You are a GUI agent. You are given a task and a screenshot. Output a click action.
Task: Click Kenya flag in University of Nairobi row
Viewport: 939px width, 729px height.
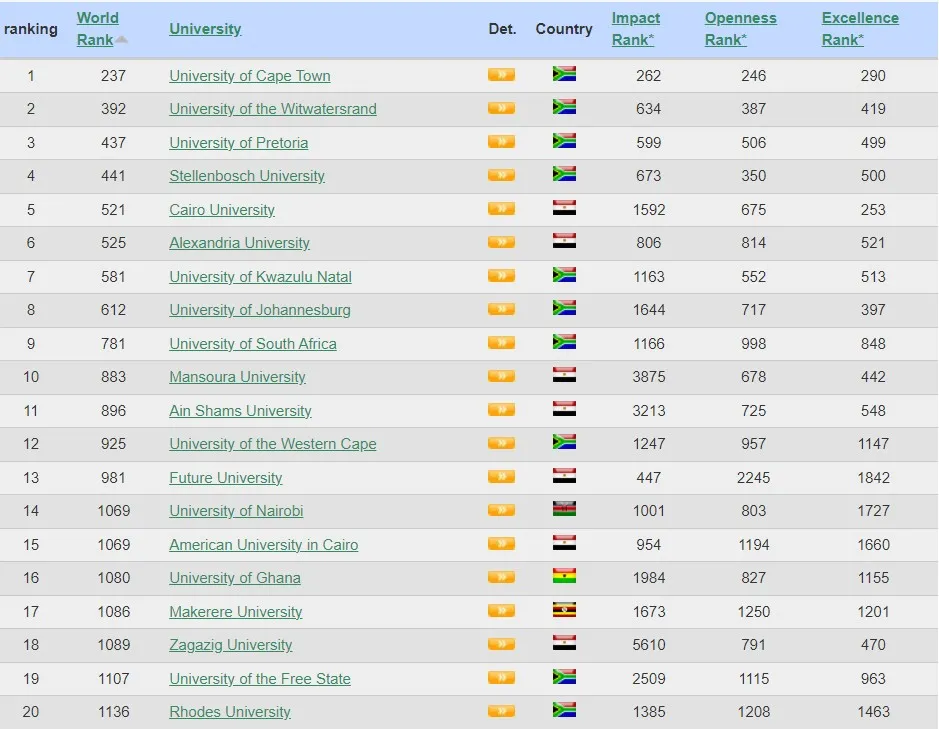564,509
